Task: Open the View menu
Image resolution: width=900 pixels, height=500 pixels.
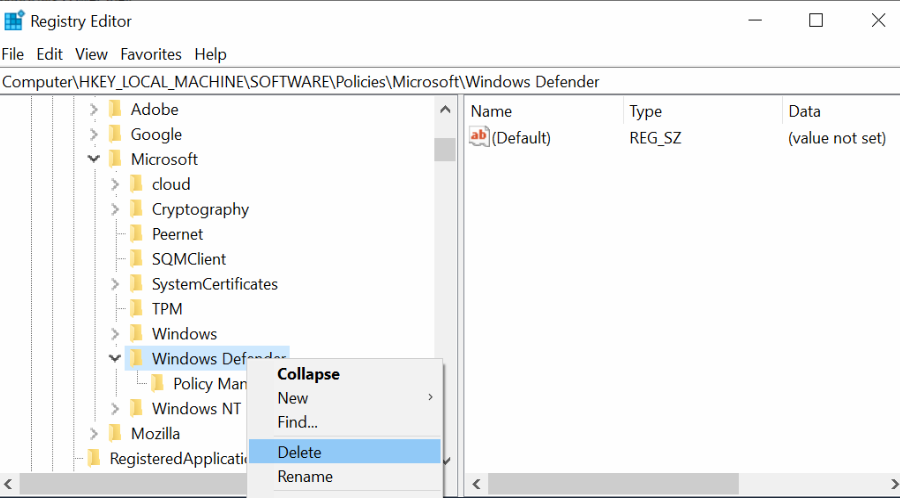Action: (91, 54)
